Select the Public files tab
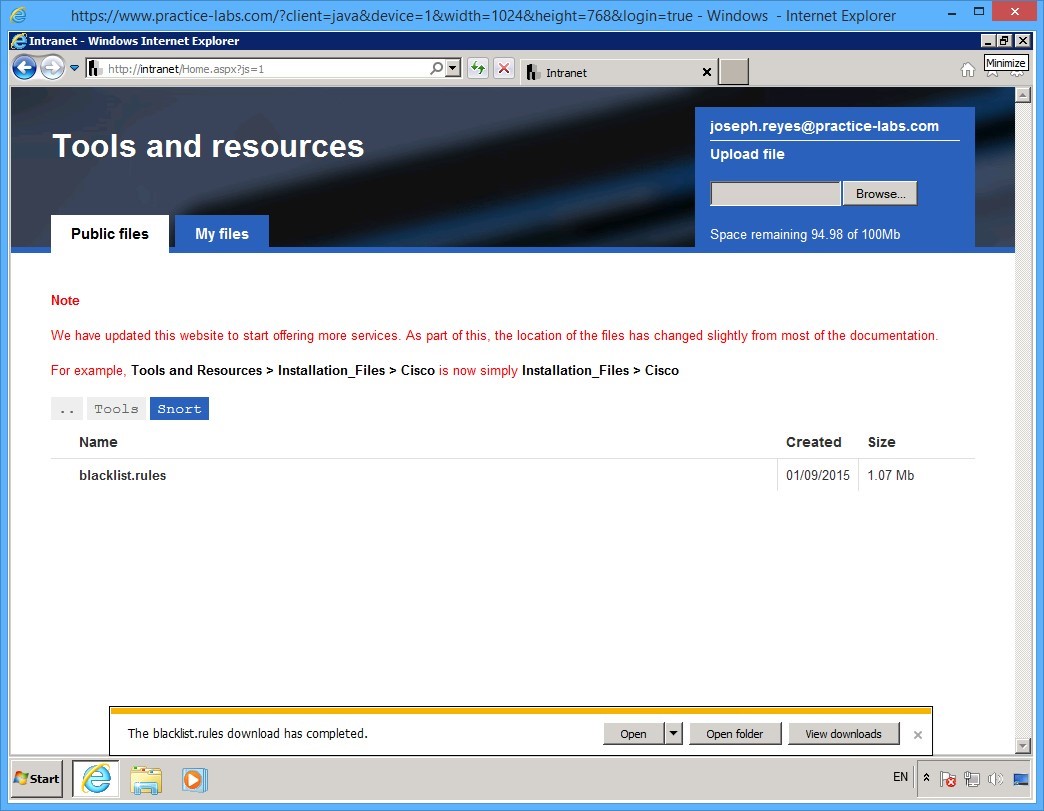The height and width of the screenshot is (811, 1044). (109, 233)
